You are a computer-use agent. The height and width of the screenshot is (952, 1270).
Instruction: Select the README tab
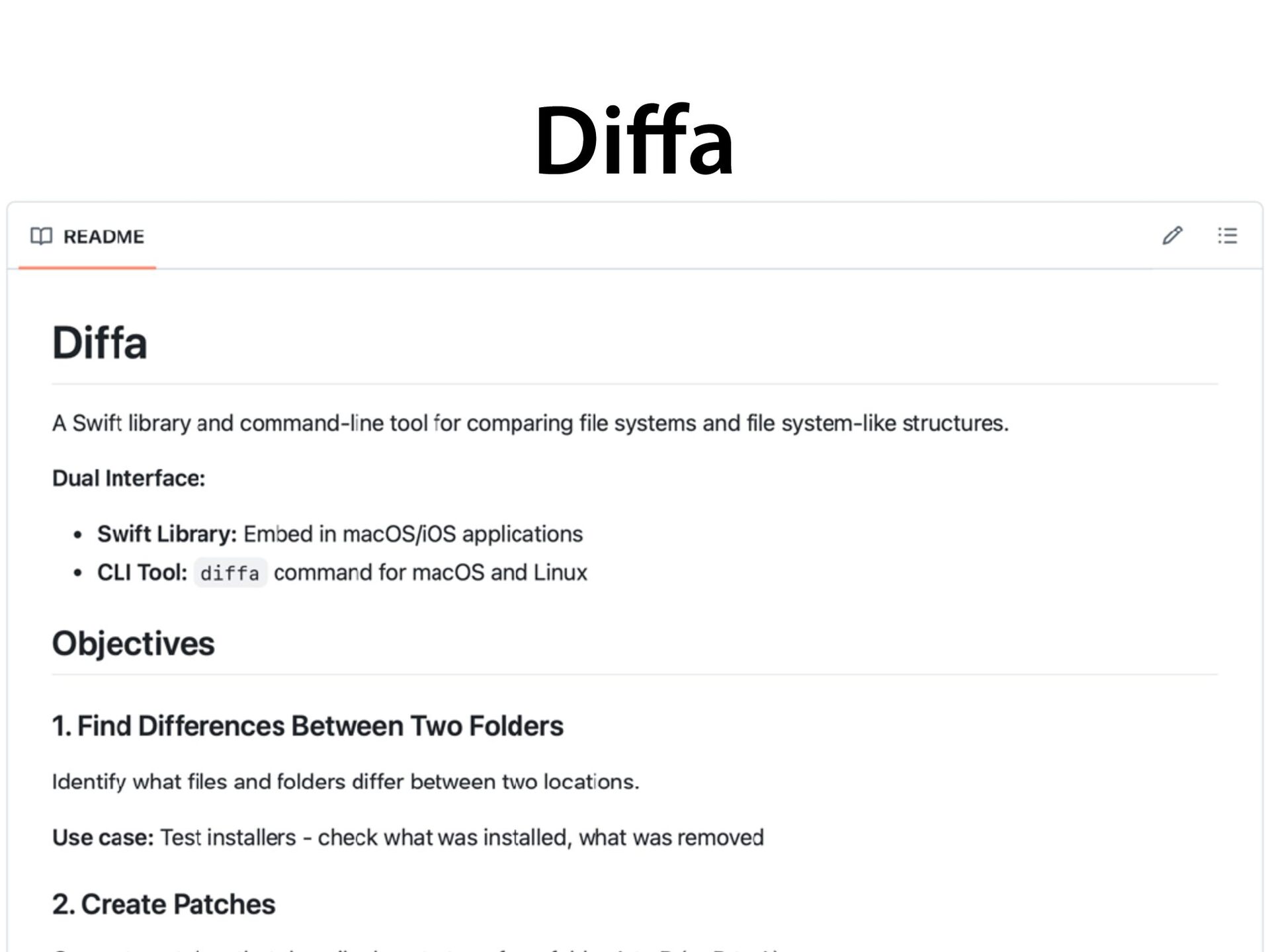point(103,237)
